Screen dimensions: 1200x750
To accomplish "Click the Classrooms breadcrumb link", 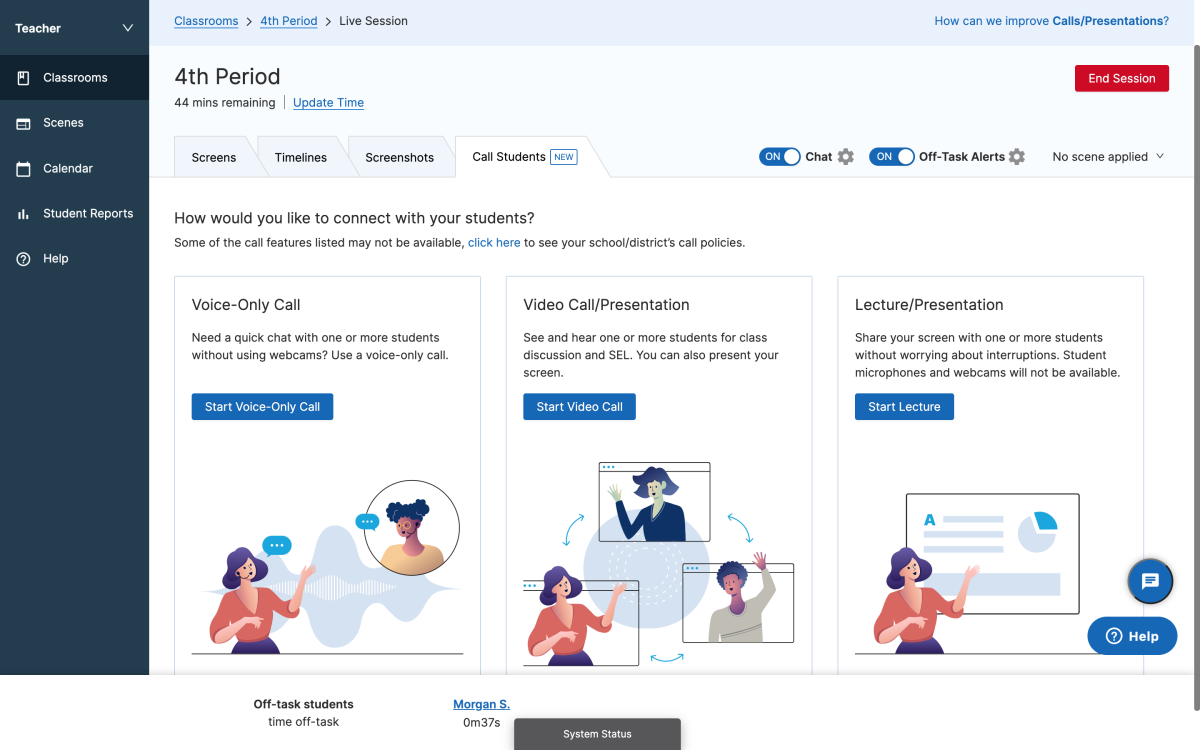I will tap(206, 21).
